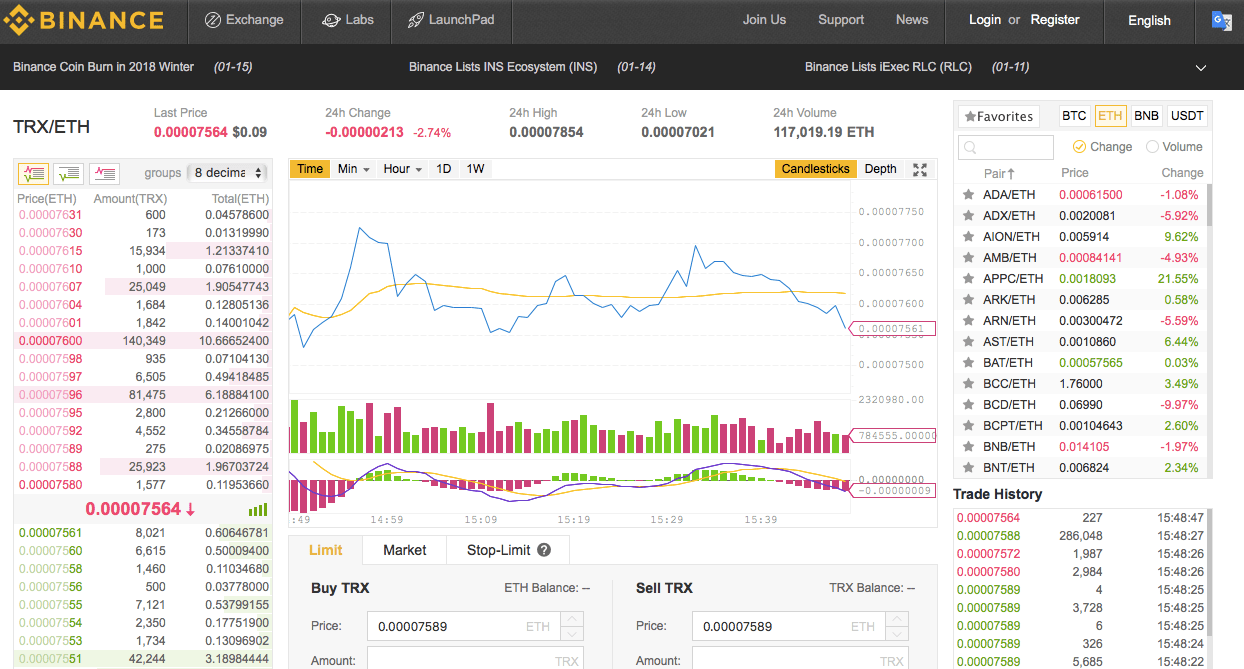Viewport: 1244px width, 669px height.
Task: Show Favorites pairs filter
Action: point(999,116)
